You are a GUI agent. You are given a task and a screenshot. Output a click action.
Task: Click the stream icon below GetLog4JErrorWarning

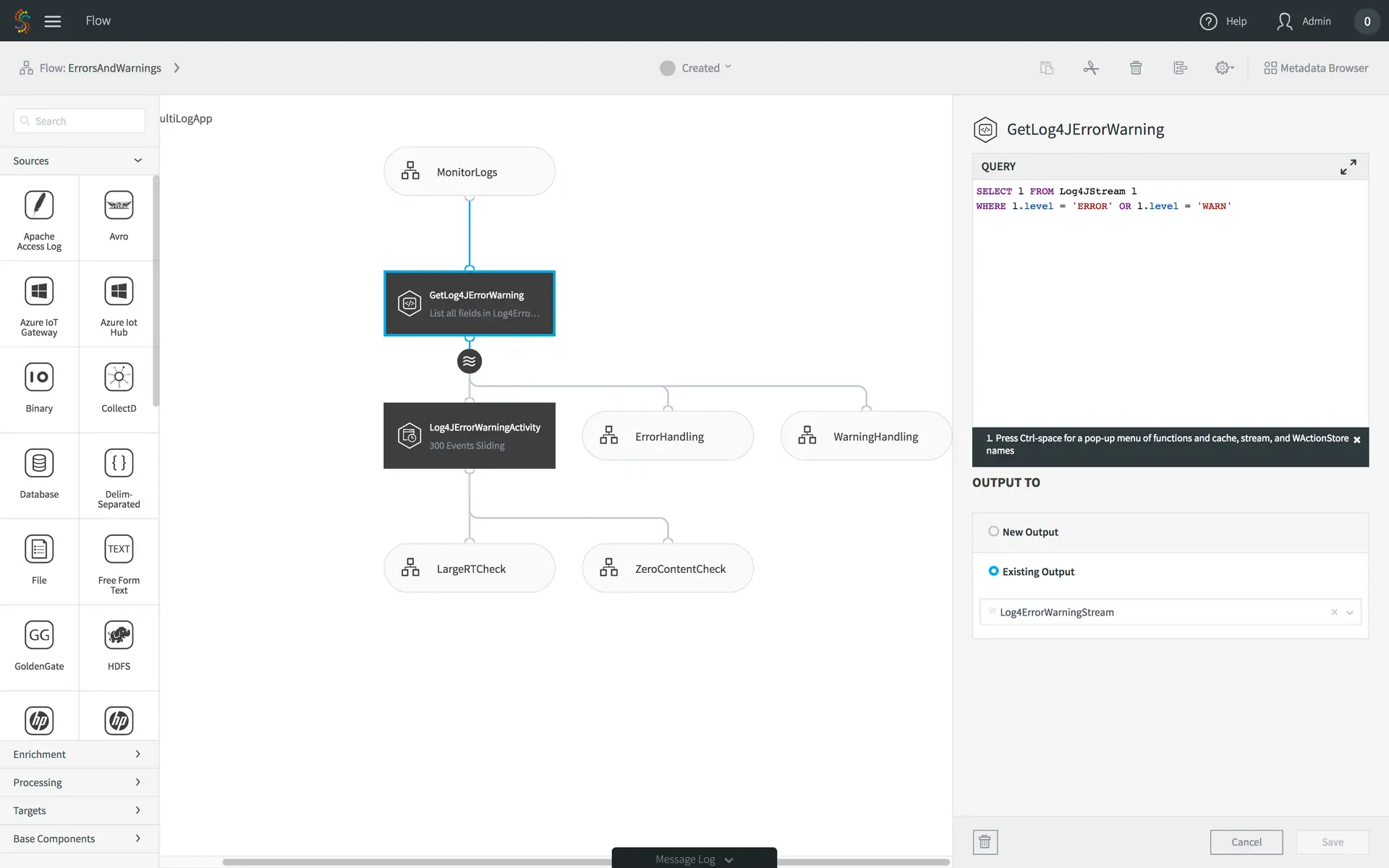tap(470, 361)
